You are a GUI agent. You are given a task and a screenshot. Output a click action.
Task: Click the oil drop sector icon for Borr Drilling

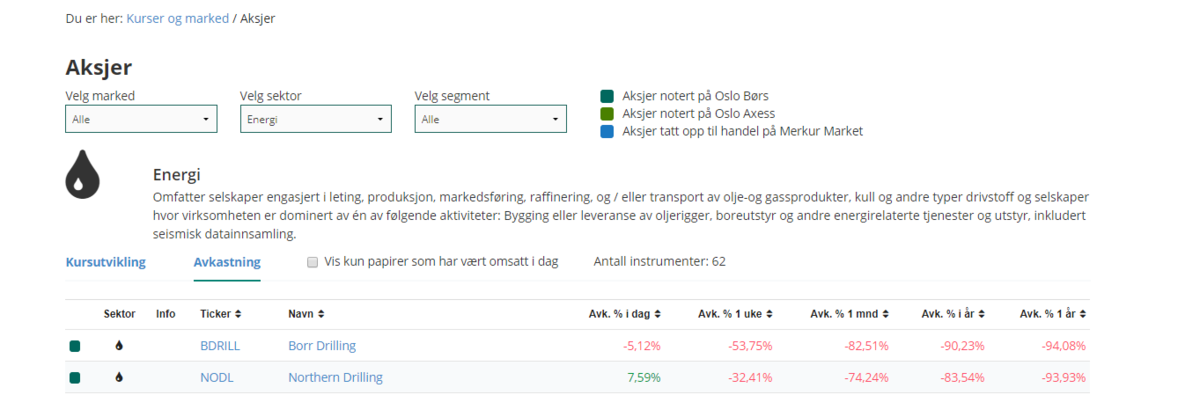click(x=119, y=346)
